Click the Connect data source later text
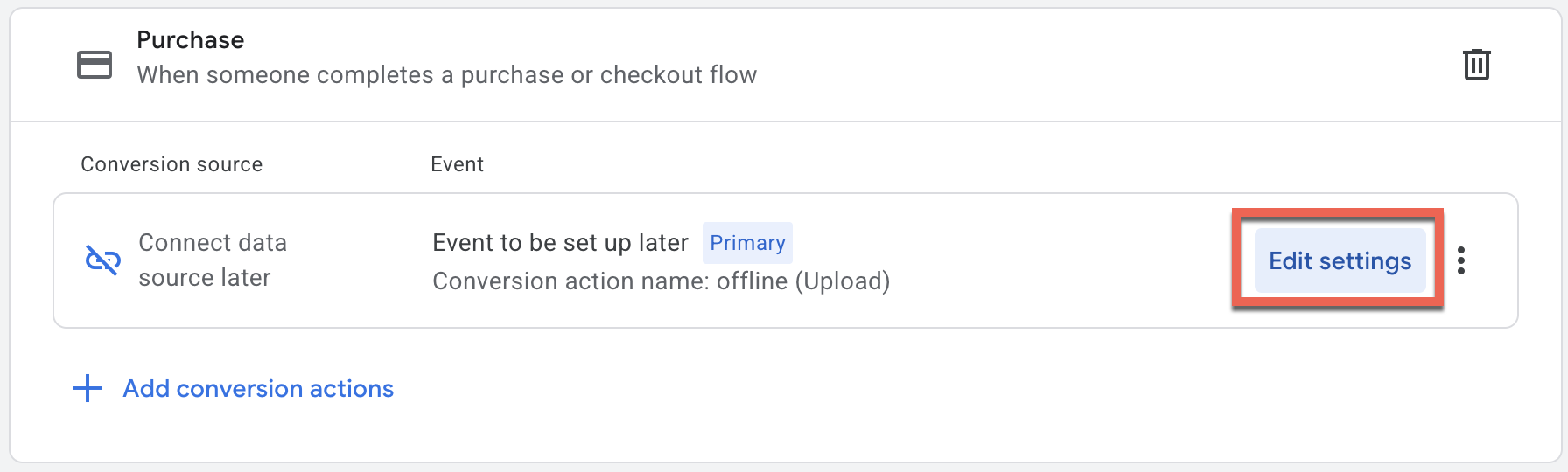Screen dimensions: 1568x472 click(x=213, y=260)
